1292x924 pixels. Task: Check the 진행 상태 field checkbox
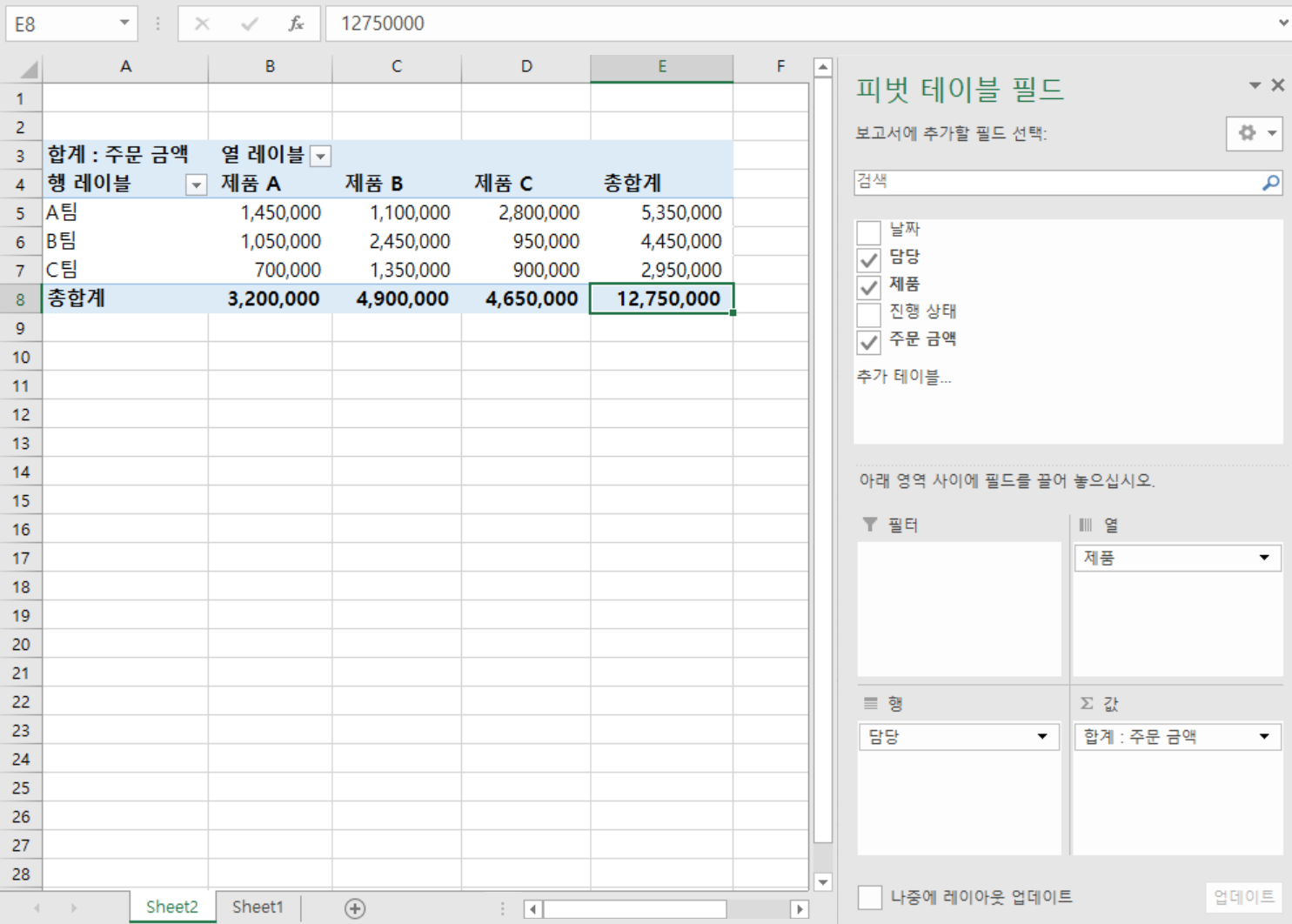coord(868,314)
